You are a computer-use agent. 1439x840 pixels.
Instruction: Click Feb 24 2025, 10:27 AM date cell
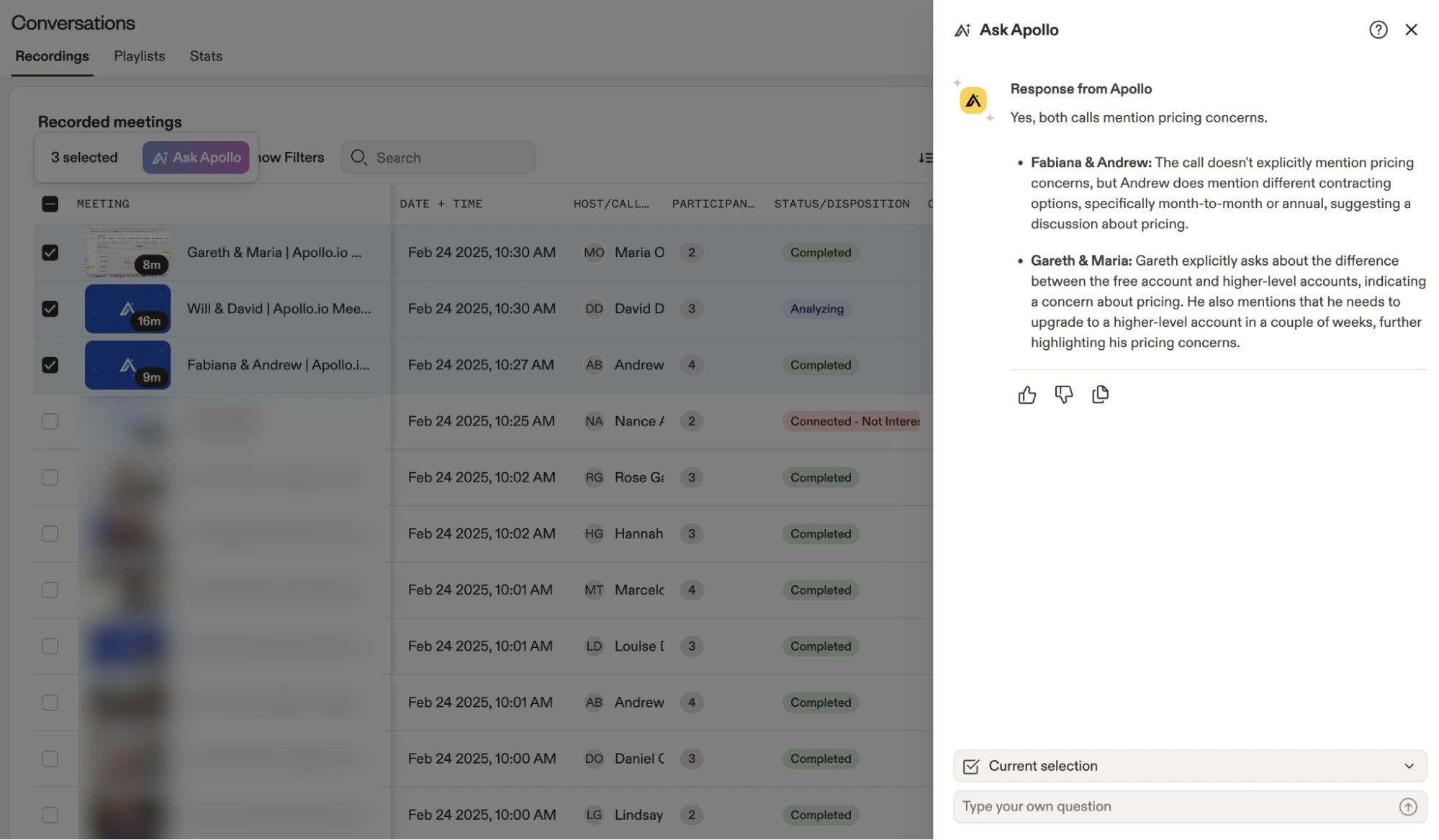pyautogui.click(x=481, y=365)
